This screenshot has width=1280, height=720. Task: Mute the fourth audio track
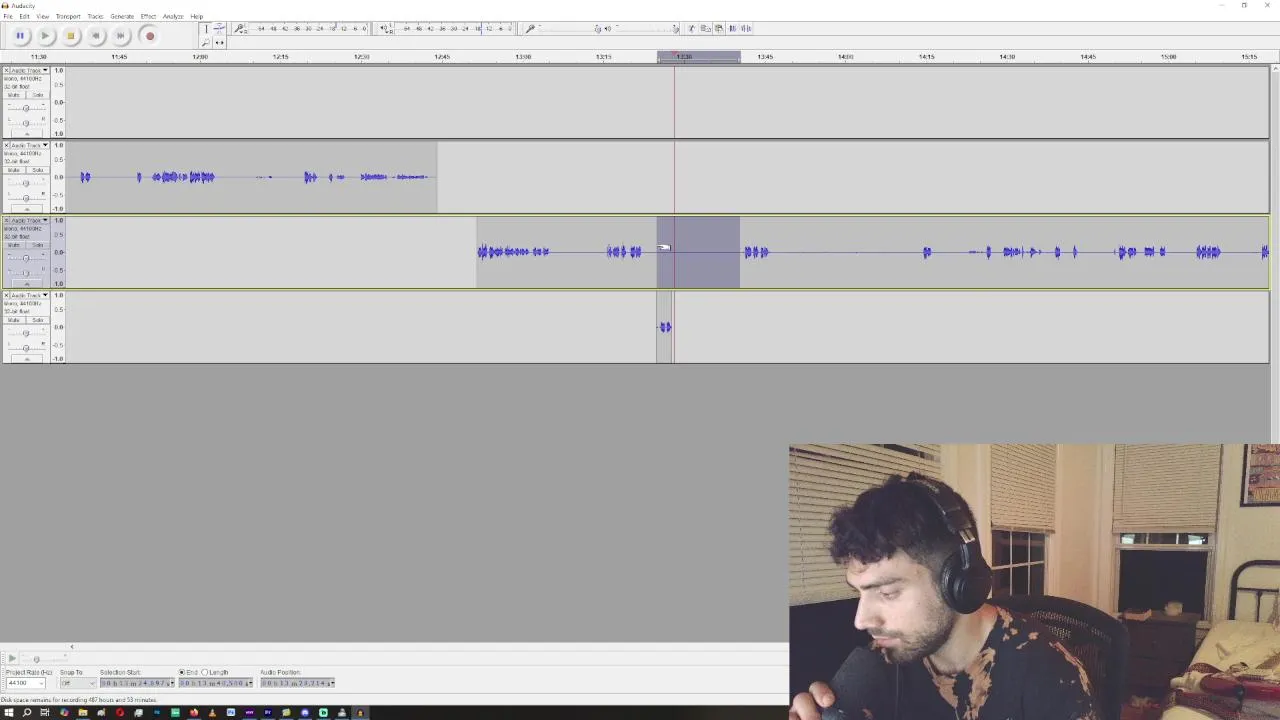[14, 320]
